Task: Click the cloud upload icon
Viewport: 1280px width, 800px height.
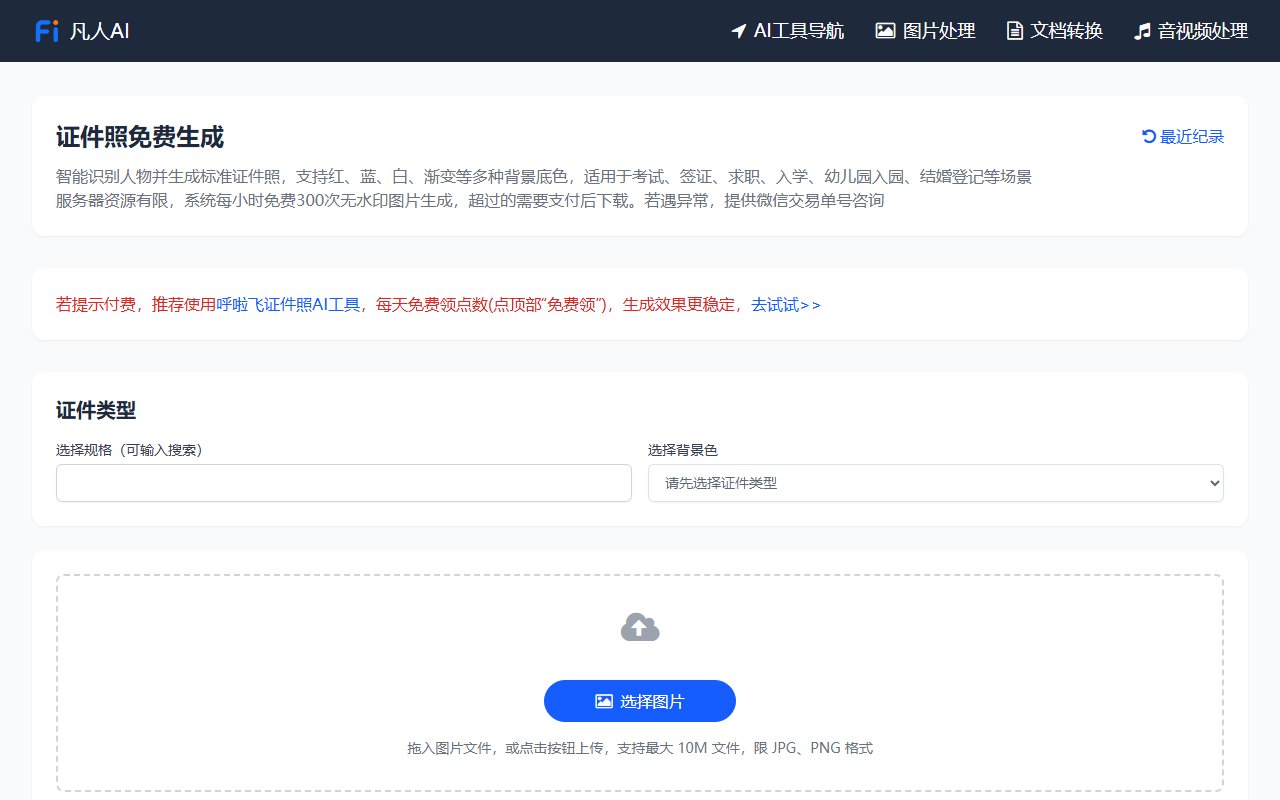Action: (640, 627)
